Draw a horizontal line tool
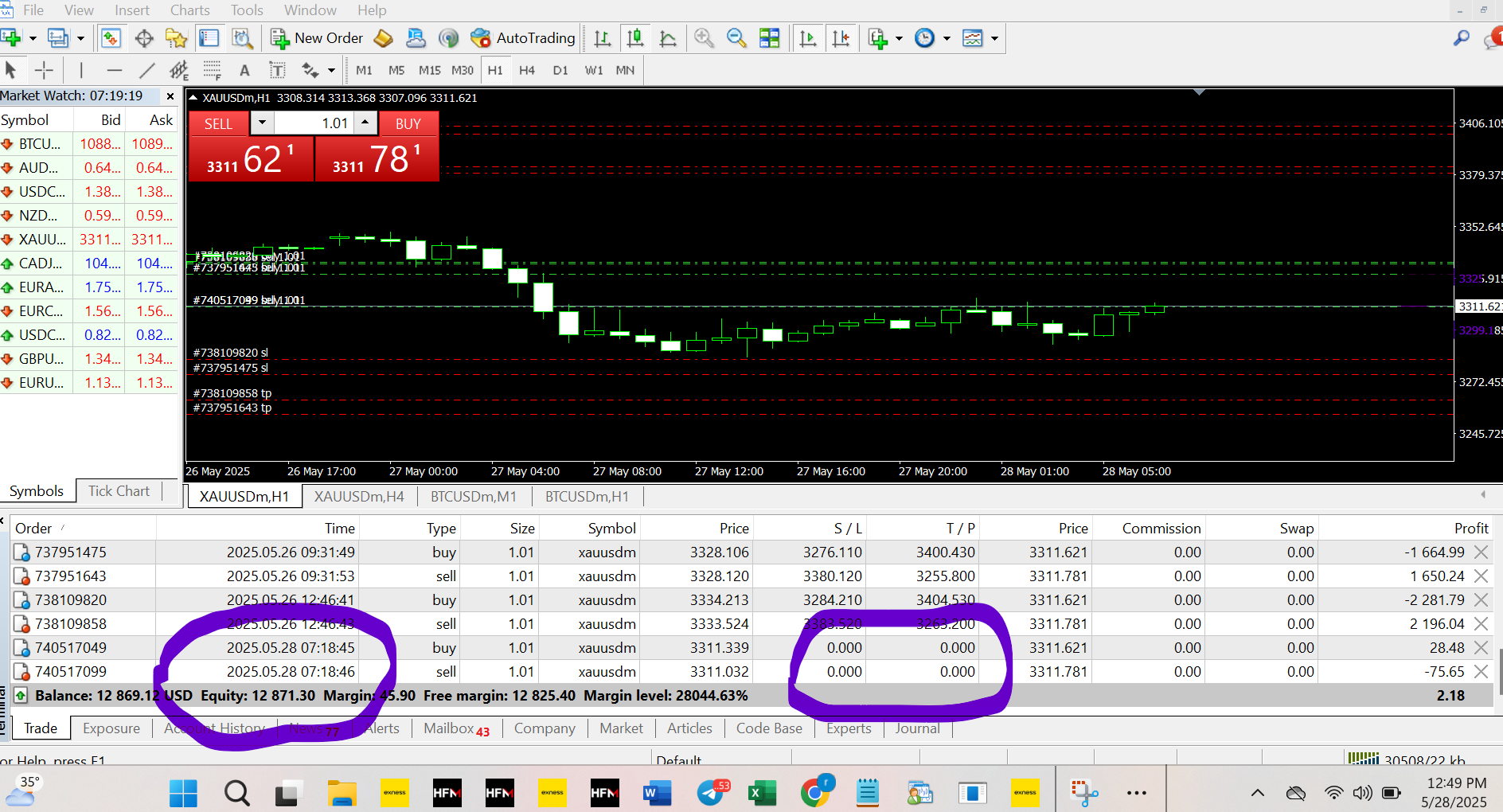The width and height of the screenshot is (1503, 812). coord(115,70)
